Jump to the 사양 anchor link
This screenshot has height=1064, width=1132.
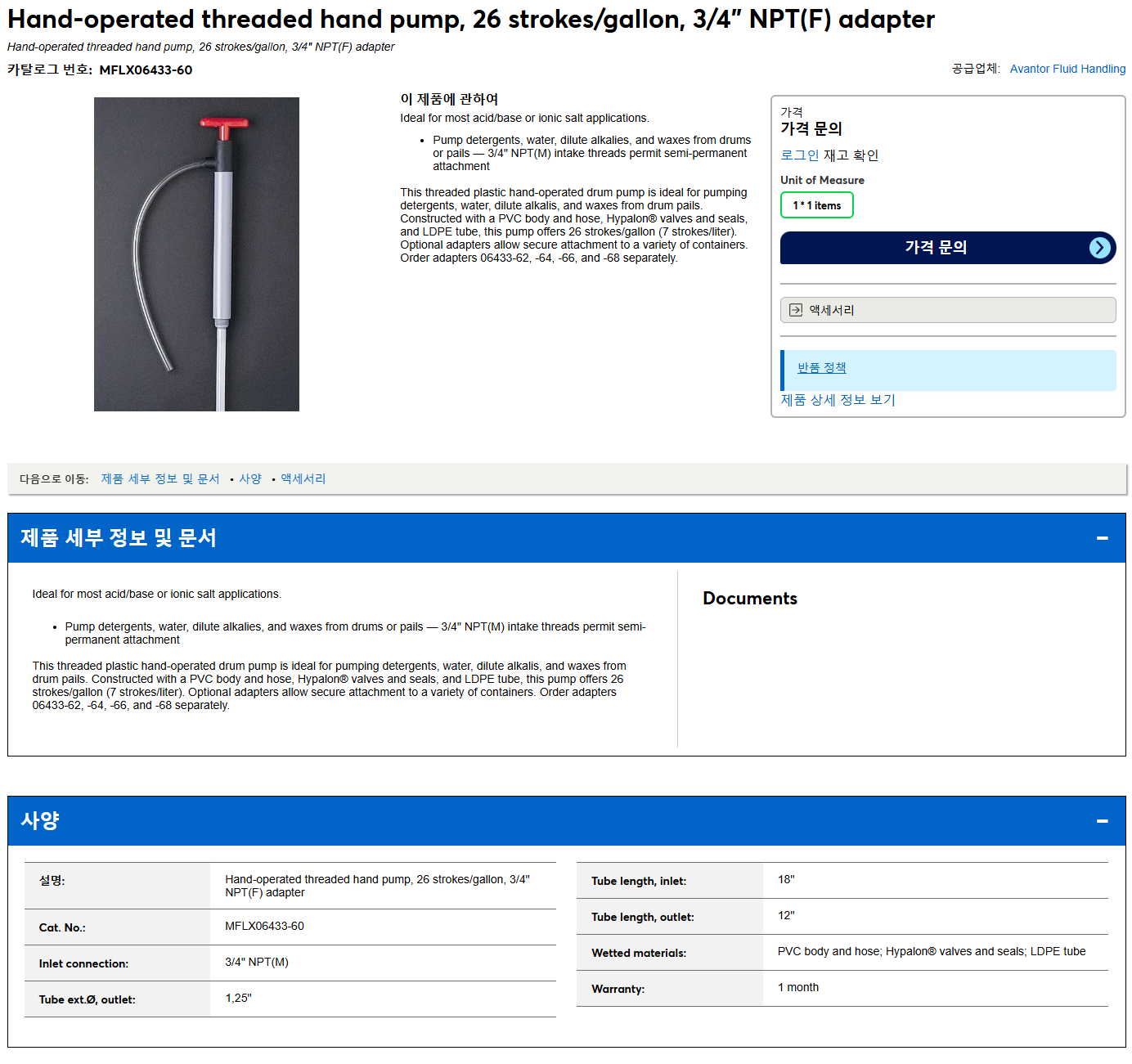[250, 479]
